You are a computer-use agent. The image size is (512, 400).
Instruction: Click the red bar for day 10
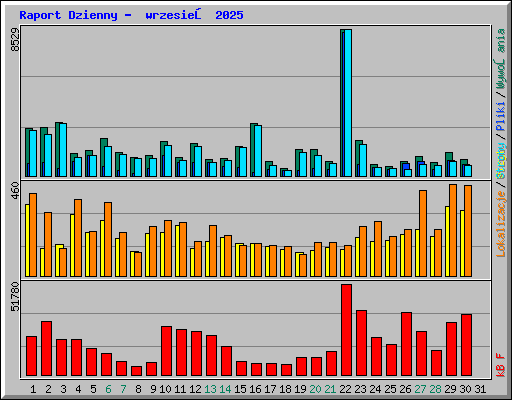point(166,351)
